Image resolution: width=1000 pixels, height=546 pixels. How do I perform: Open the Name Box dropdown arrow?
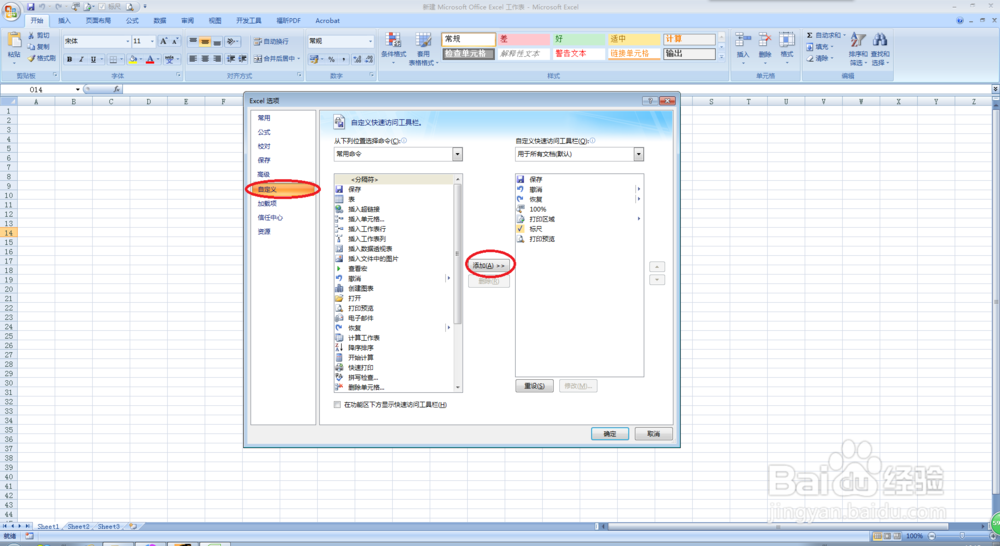(x=78, y=90)
